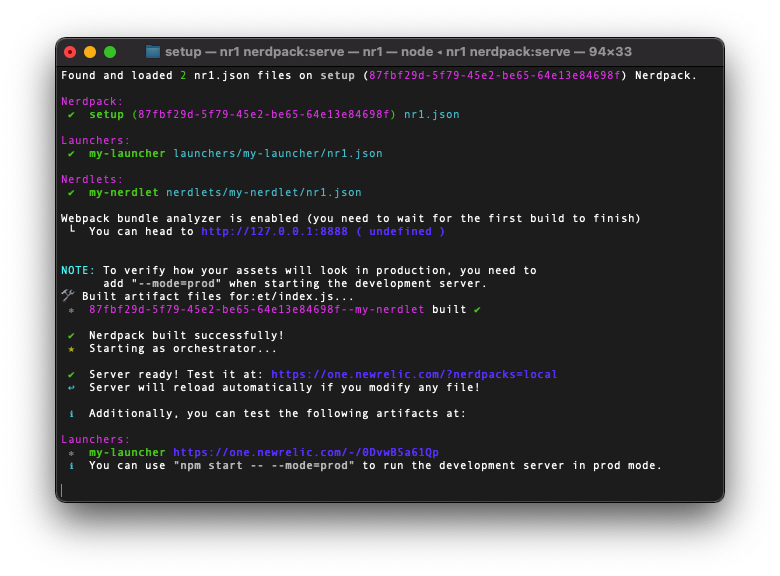
Task: Click the first Launchers: heading
Action: tap(96, 140)
